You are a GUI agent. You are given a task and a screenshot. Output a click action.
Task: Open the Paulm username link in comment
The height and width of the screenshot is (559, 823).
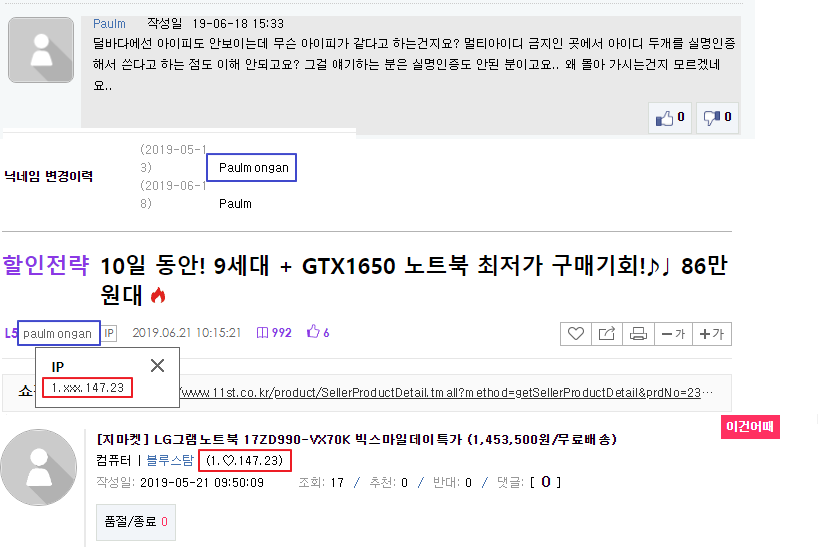coord(109,24)
